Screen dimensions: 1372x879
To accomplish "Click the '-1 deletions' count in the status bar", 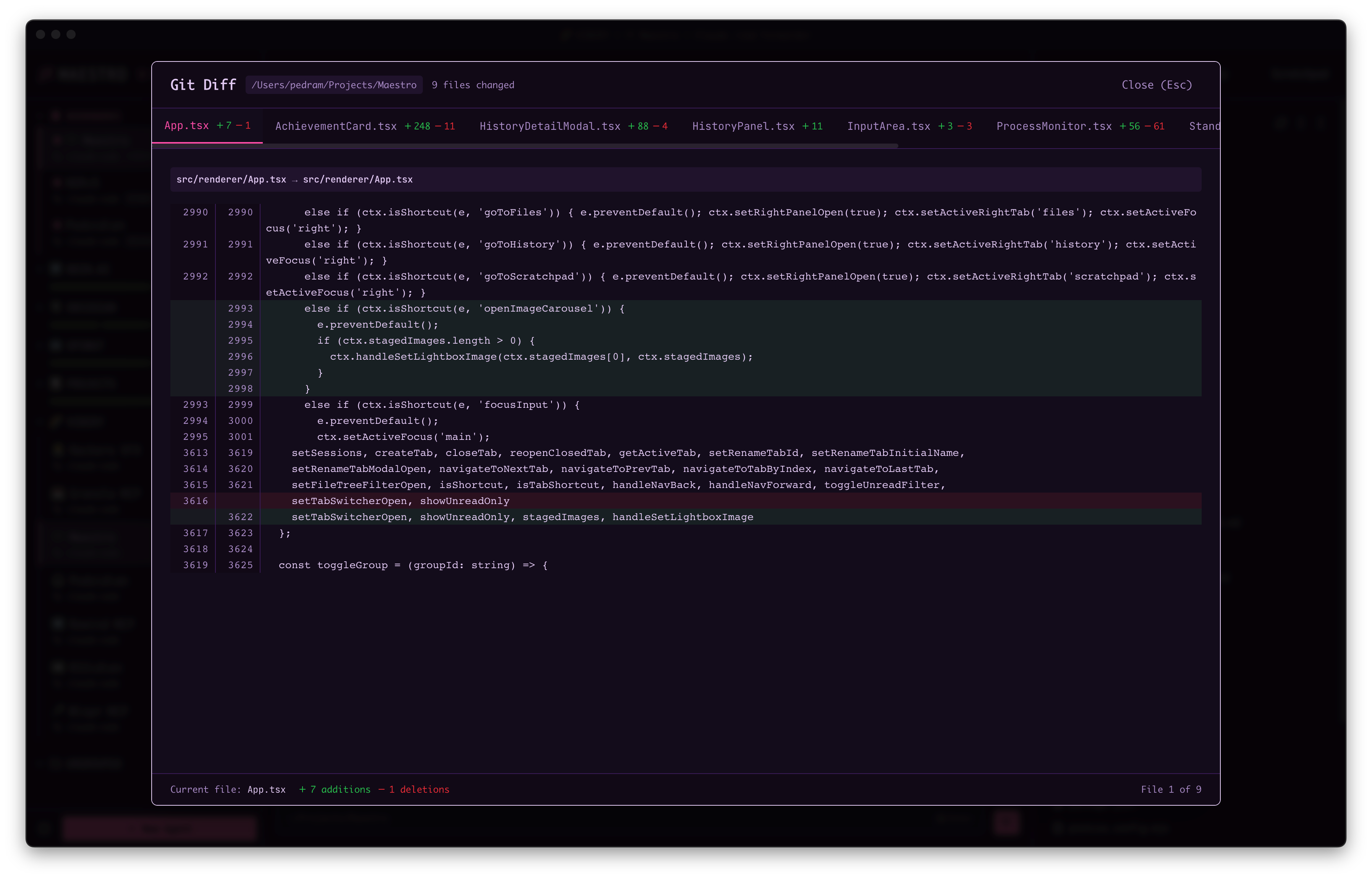I will click(414, 789).
